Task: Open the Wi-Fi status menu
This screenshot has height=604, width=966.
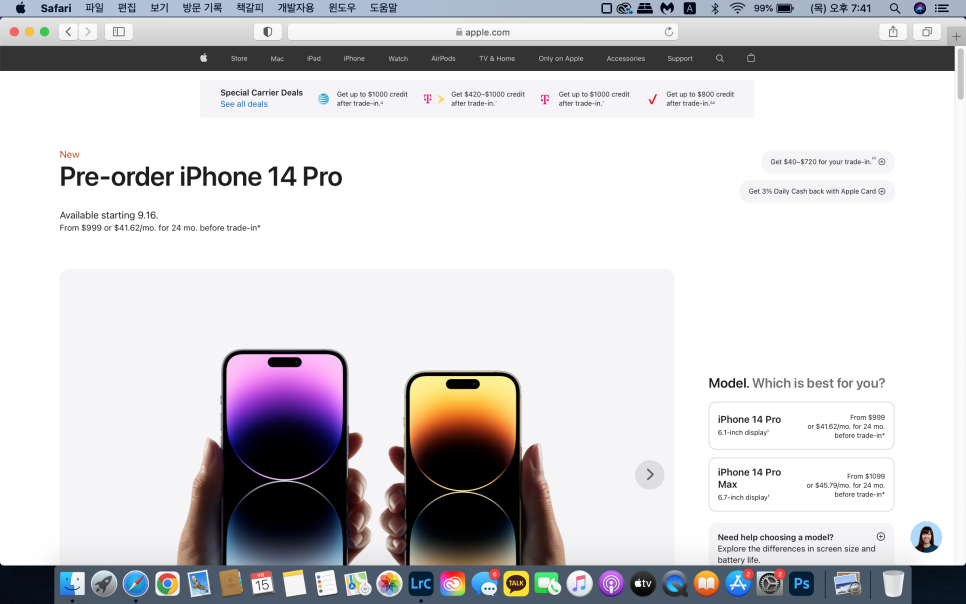Action: (737, 8)
